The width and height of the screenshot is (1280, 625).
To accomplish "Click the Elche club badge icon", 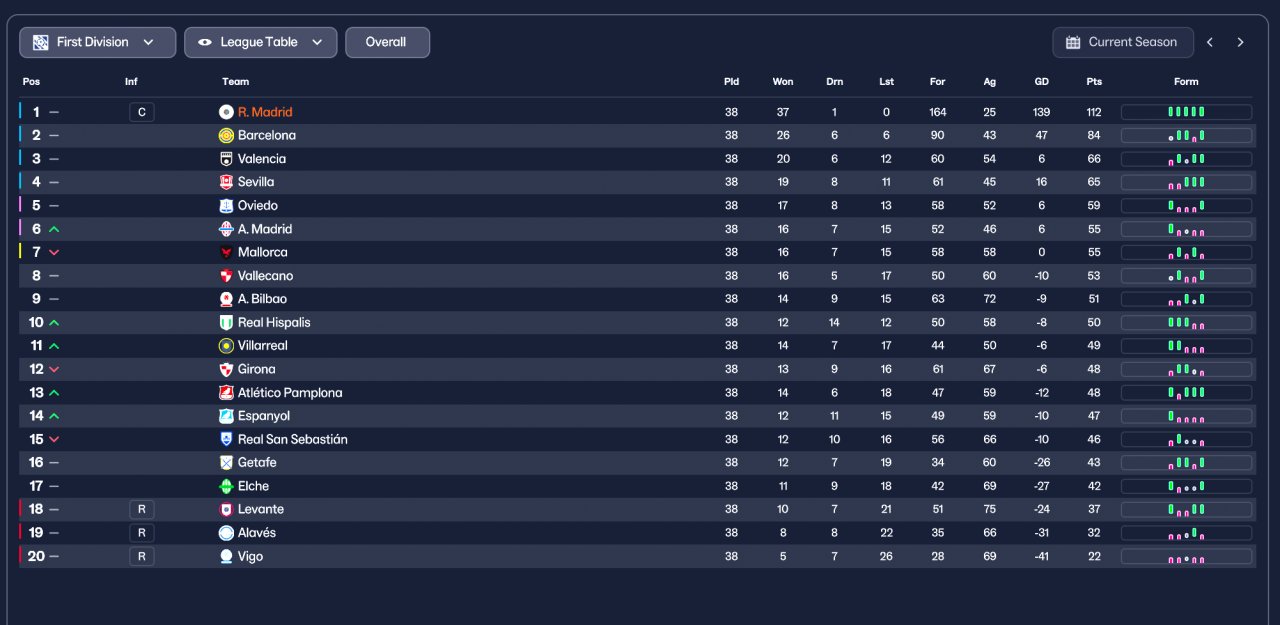I will tap(226, 486).
